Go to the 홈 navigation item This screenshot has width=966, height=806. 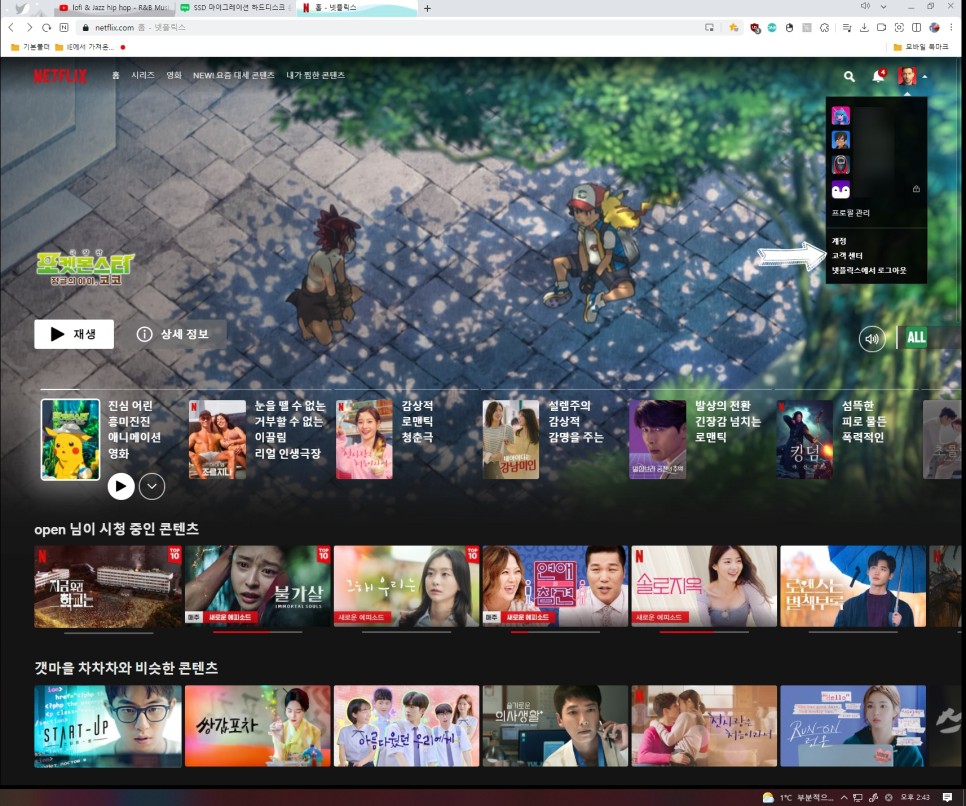click(x=115, y=75)
